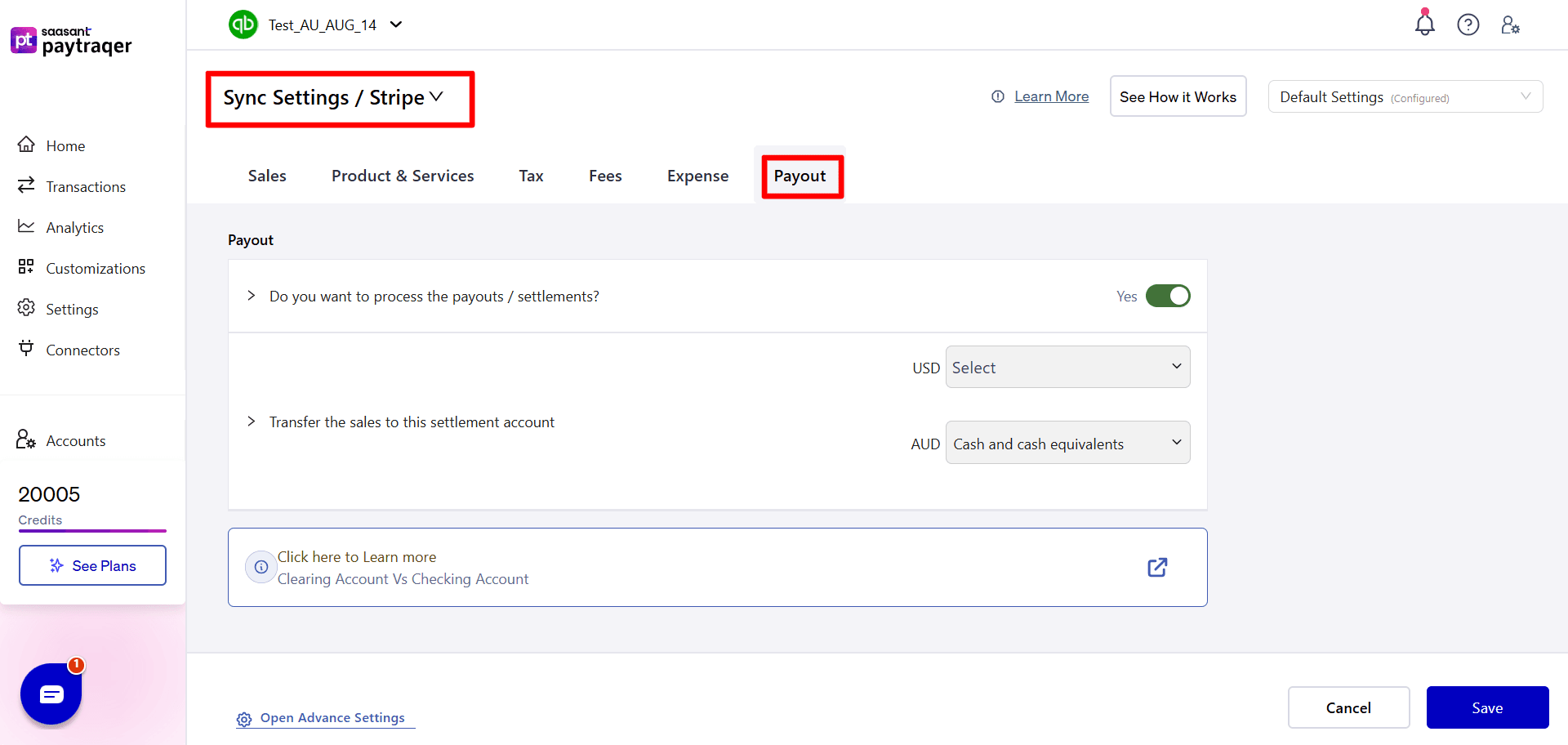Click the QuickBooks logo icon
This screenshot has height=745, width=1568.
(x=243, y=25)
